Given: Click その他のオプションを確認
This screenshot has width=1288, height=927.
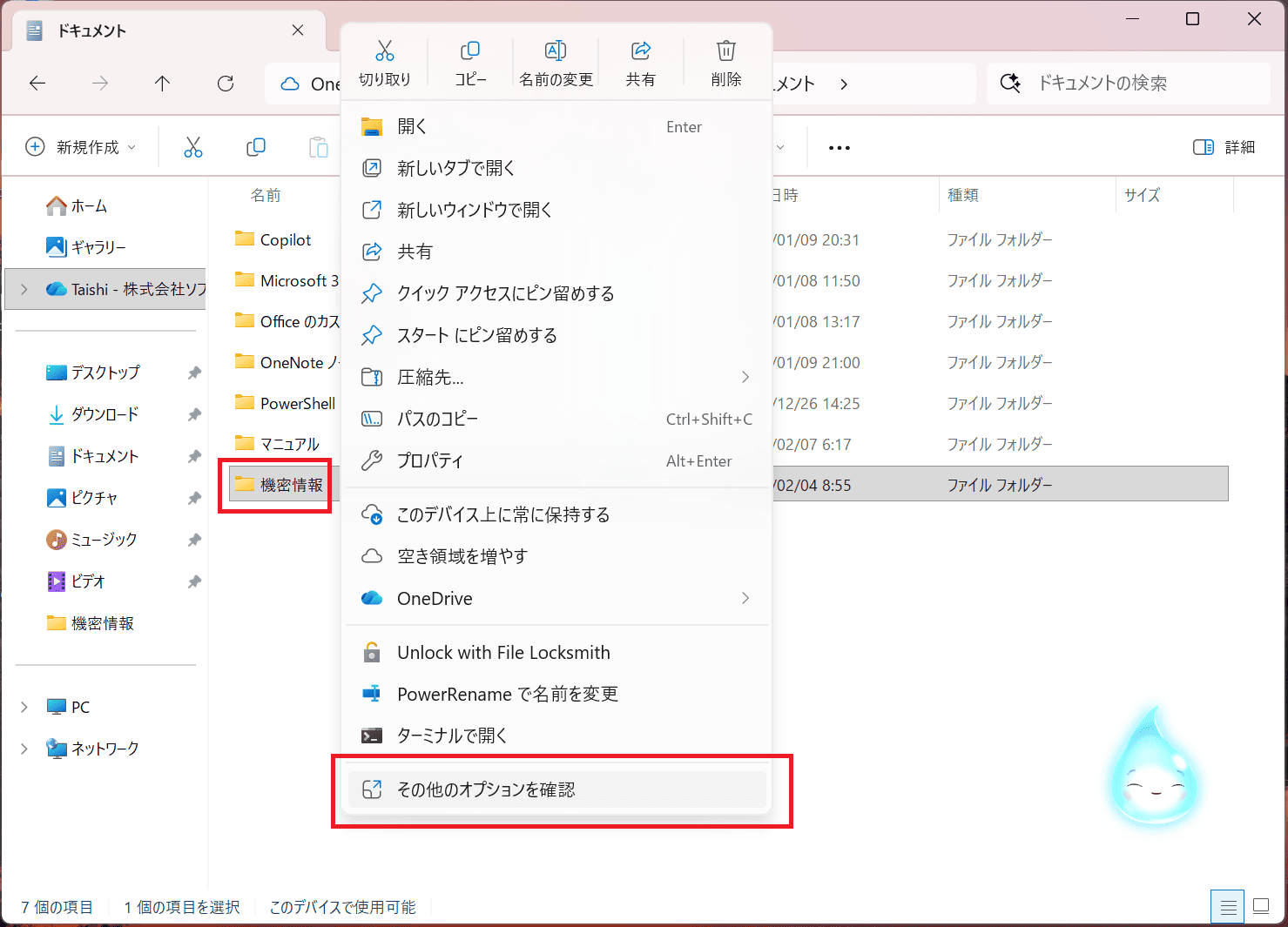Looking at the screenshot, I should pyautogui.click(x=557, y=789).
